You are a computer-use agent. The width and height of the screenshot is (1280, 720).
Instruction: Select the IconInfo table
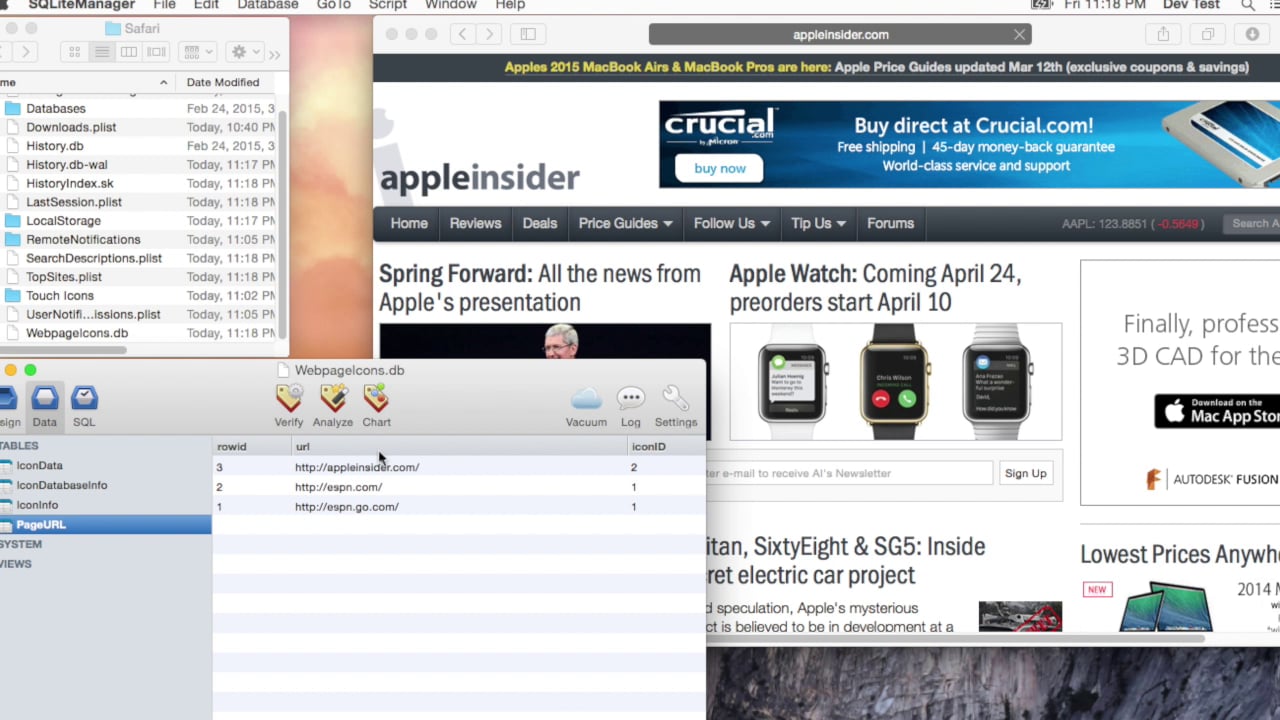(x=37, y=505)
